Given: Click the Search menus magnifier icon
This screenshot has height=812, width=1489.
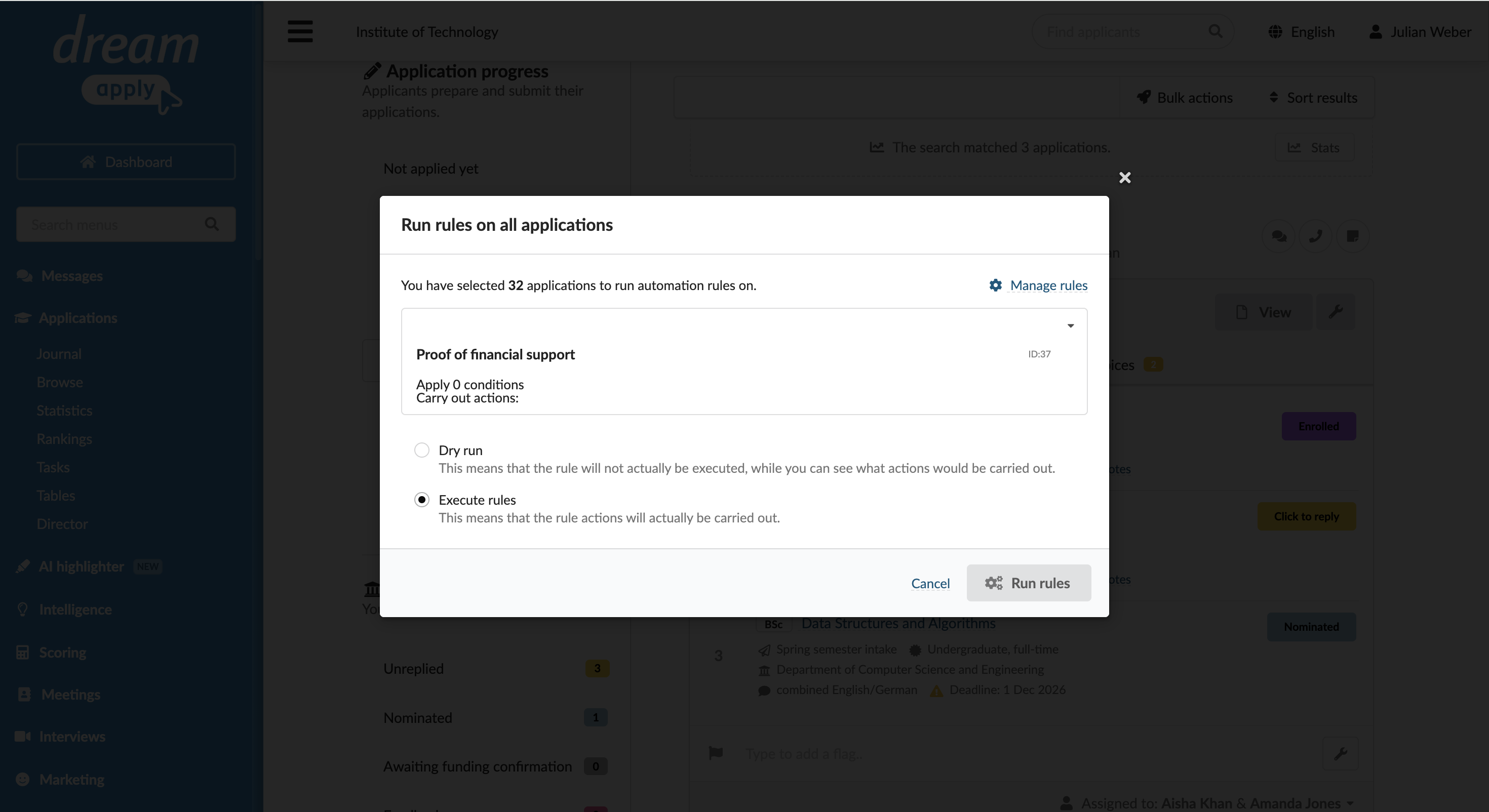Looking at the screenshot, I should [212, 224].
